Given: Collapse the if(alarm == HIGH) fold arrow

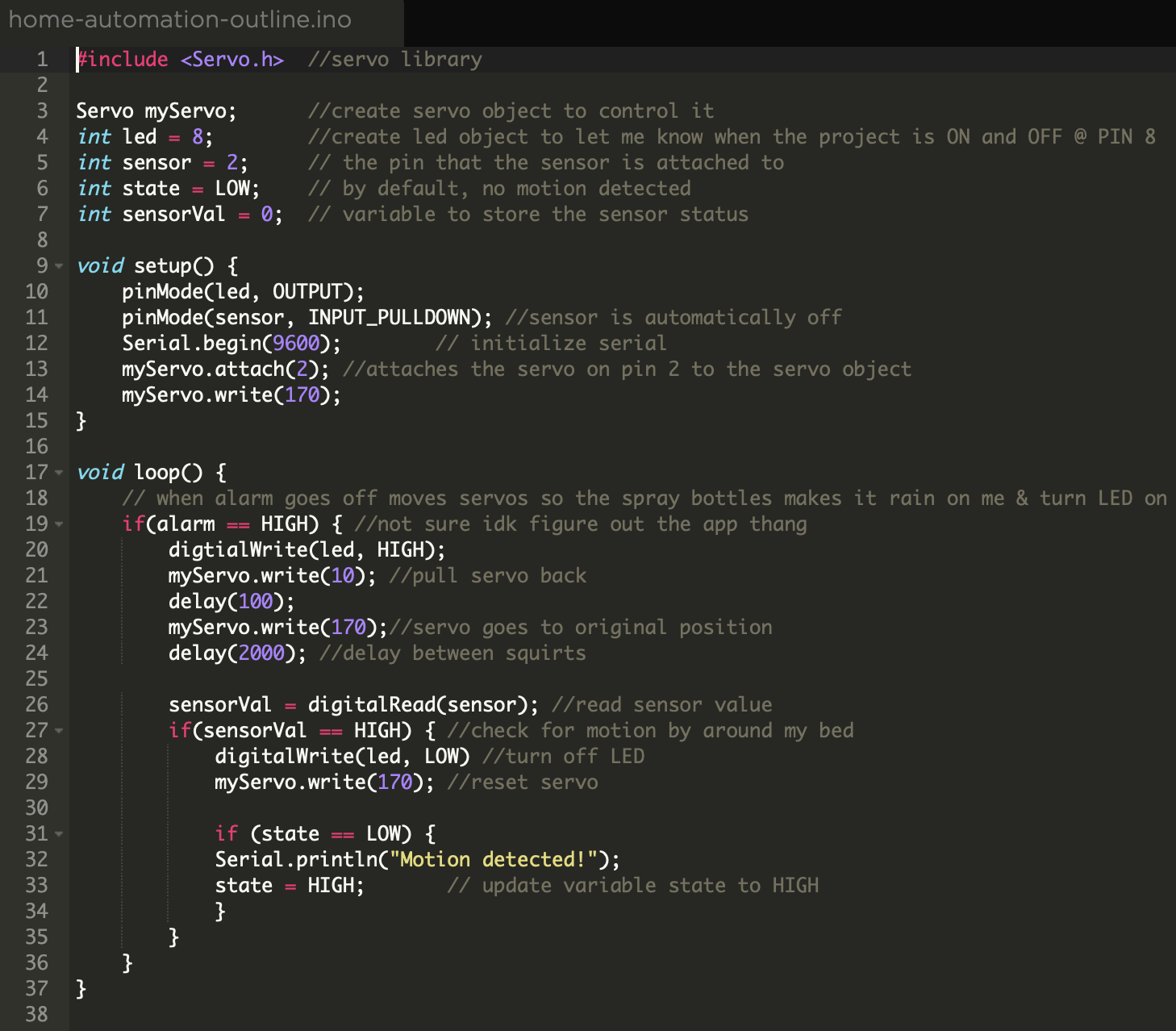Looking at the screenshot, I should [x=59, y=524].
